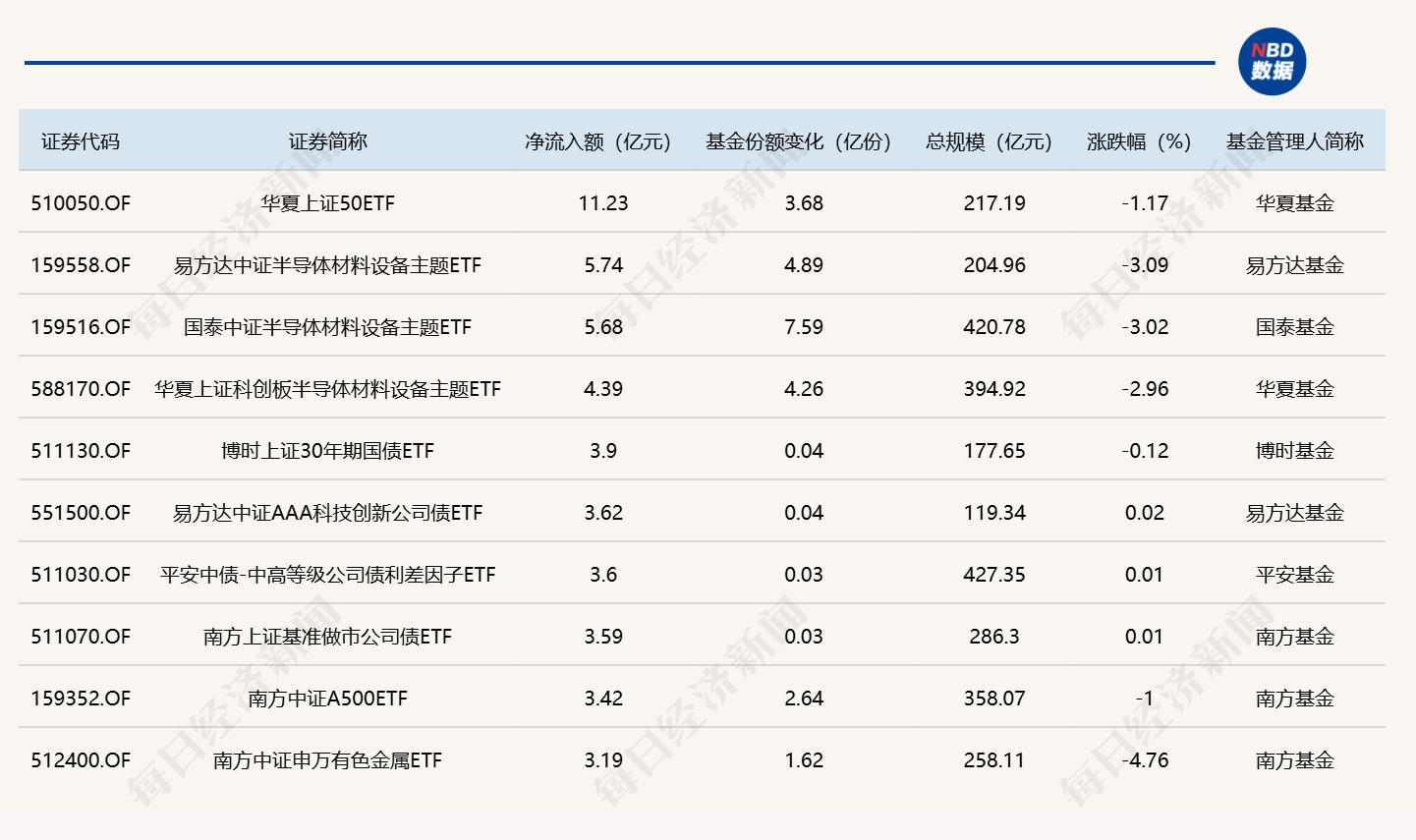The image size is (1416, 840).
Task: Select total scale value 217.19
Action: click(x=994, y=203)
